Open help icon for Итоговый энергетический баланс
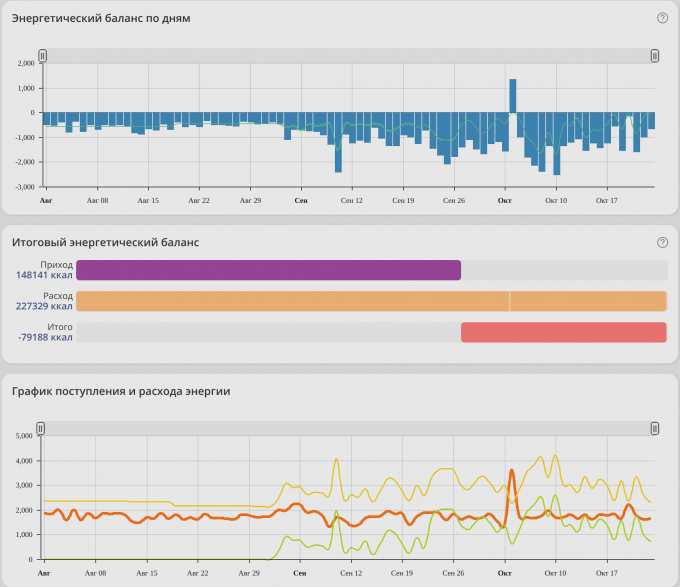 click(x=662, y=242)
